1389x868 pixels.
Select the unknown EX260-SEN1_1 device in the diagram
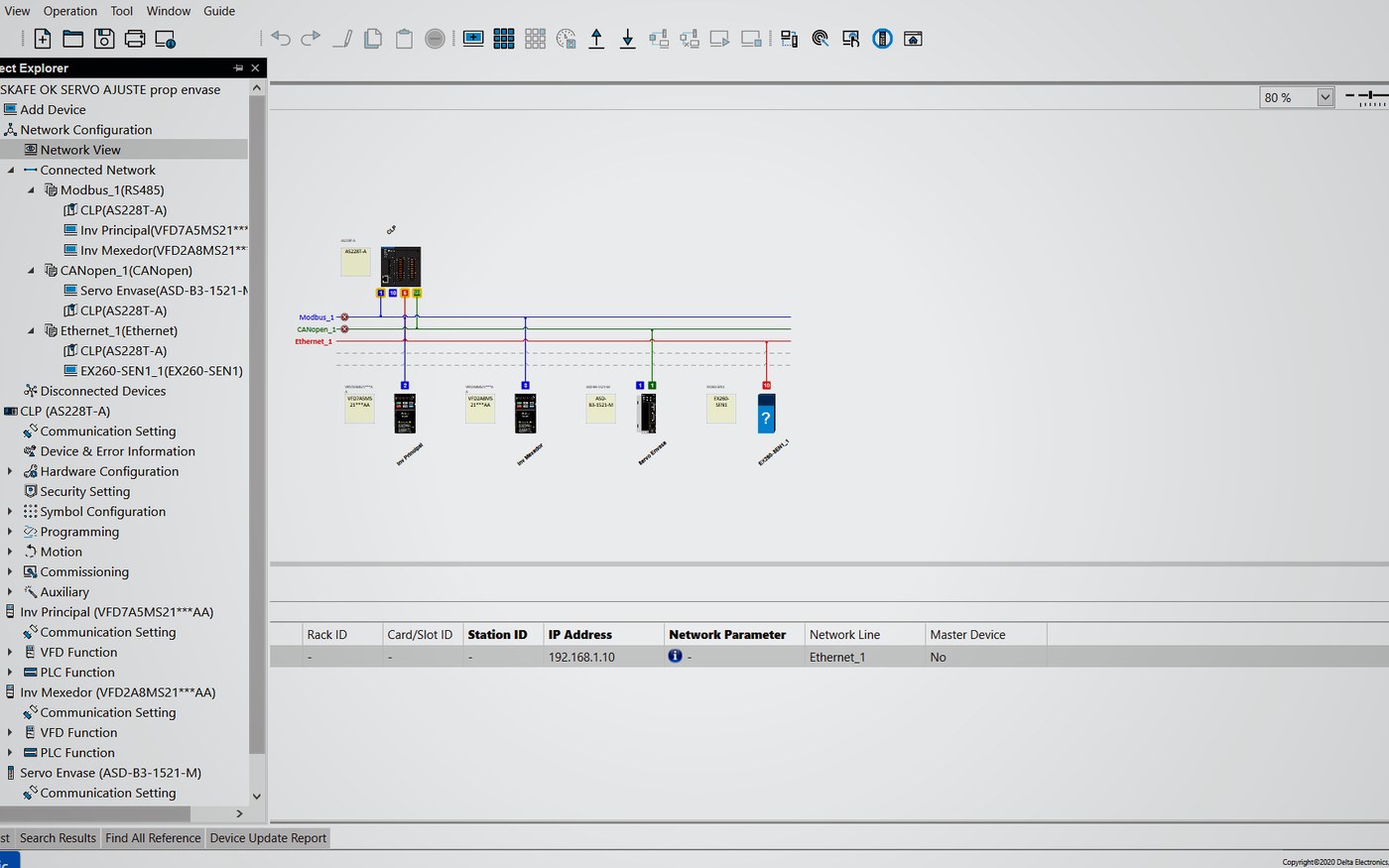[x=766, y=414]
